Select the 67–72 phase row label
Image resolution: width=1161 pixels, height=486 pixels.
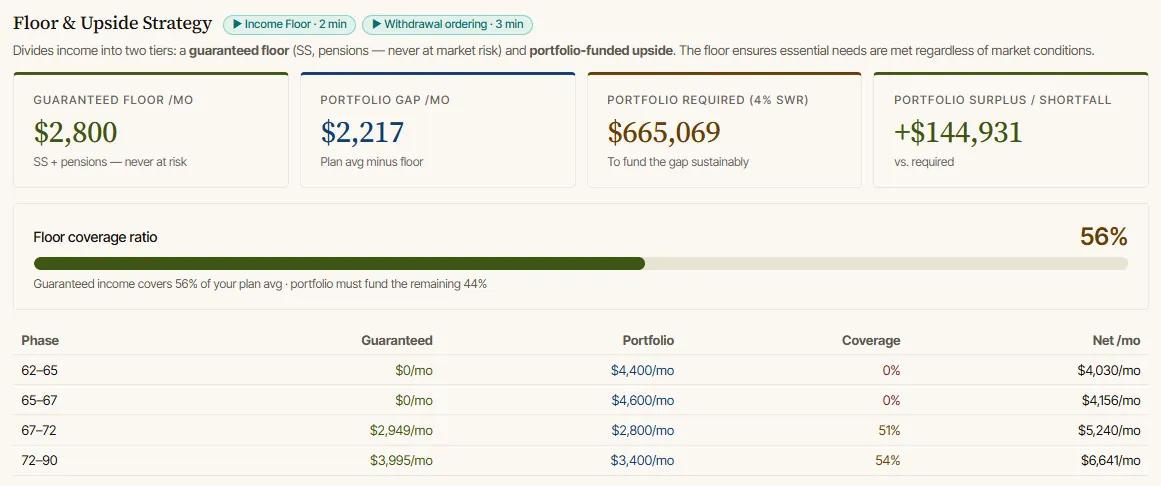(x=39, y=430)
